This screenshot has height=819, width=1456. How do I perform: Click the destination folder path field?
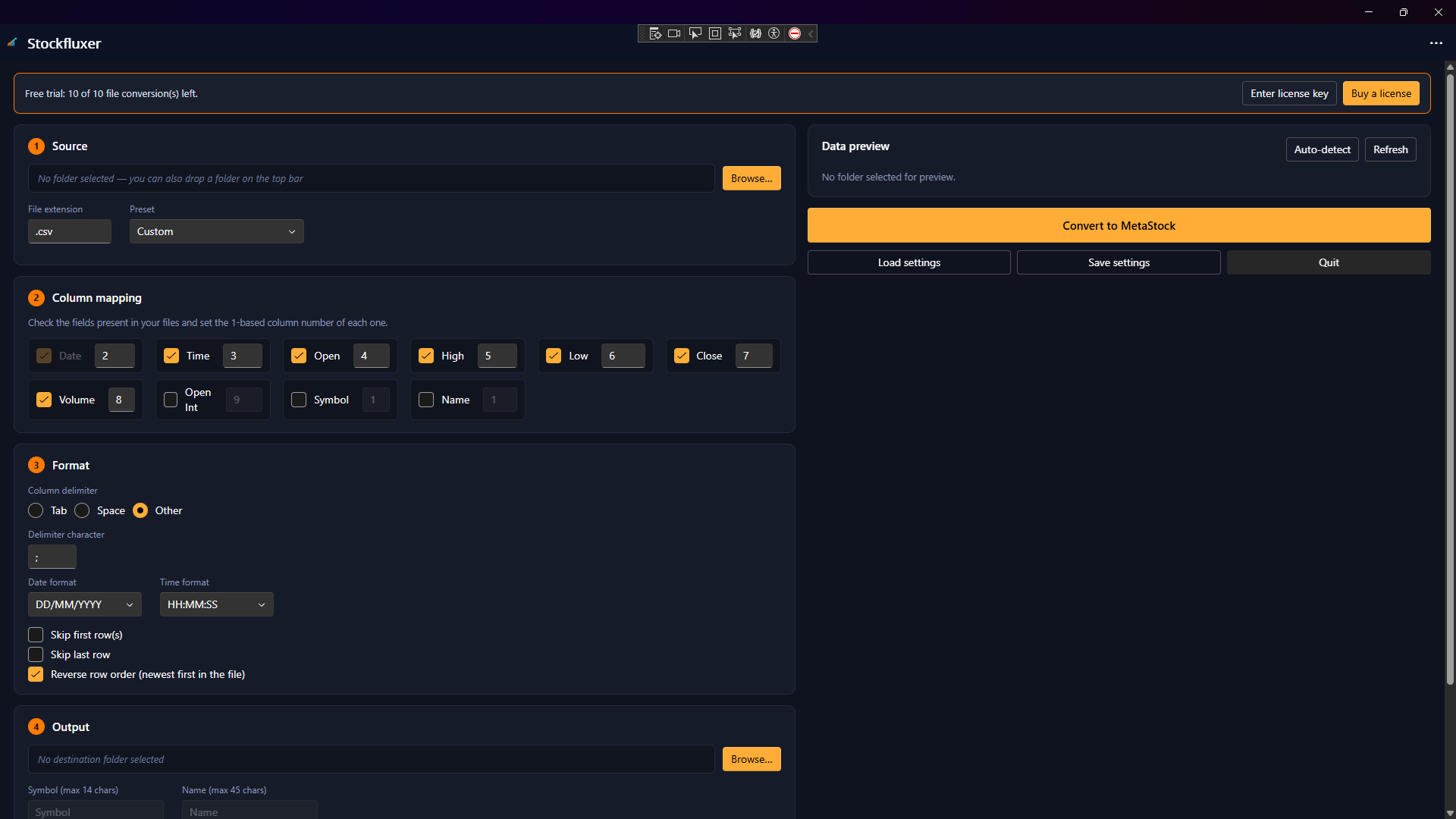372,759
